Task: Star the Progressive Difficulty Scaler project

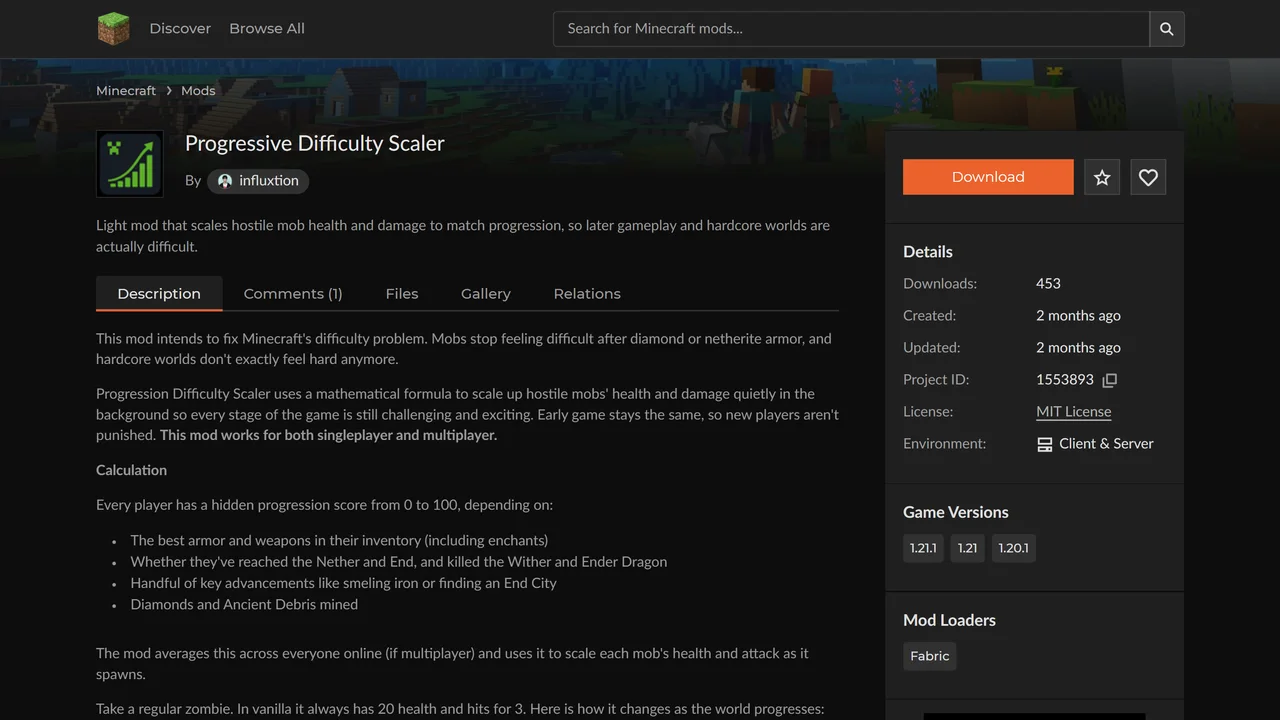Action: click(x=1102, y=177)
